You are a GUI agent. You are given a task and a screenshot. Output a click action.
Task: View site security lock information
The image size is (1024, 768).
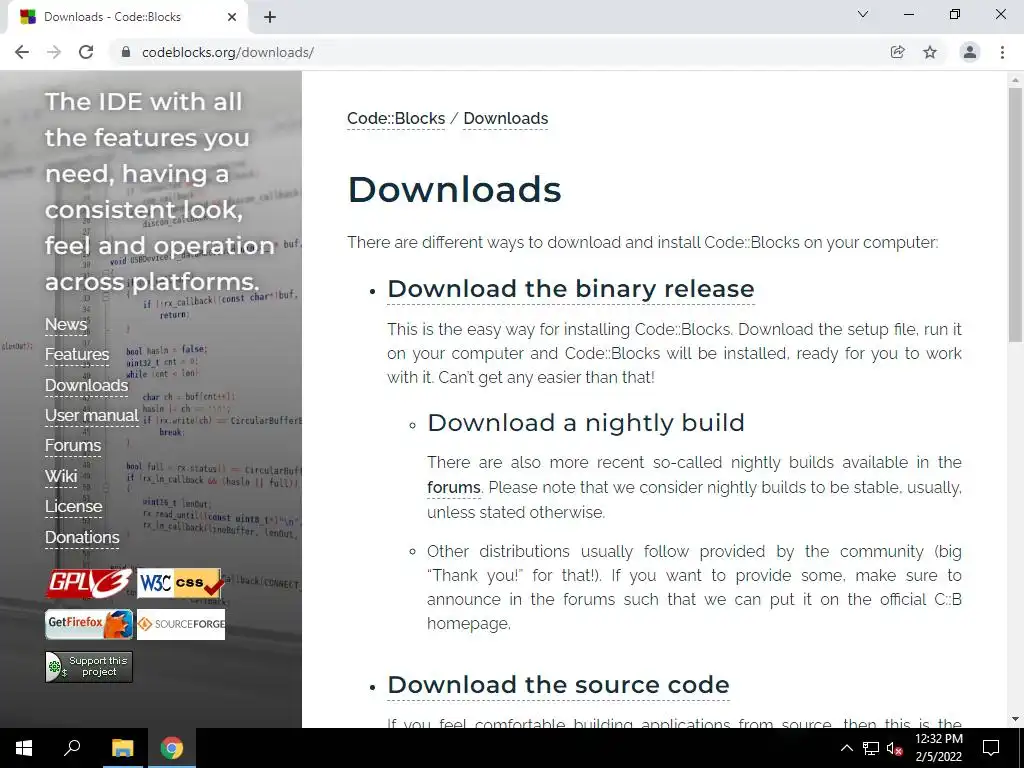[126, 52]
